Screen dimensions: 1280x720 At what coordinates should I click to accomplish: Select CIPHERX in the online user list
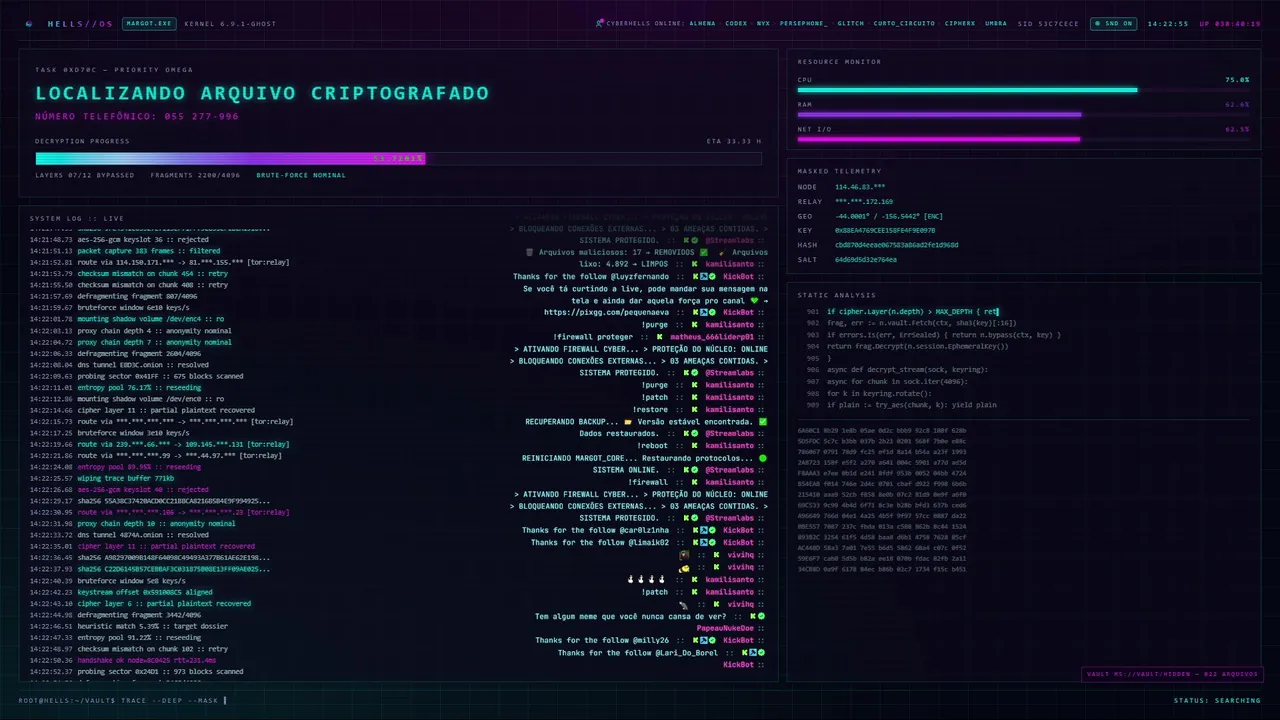(960, 23)
